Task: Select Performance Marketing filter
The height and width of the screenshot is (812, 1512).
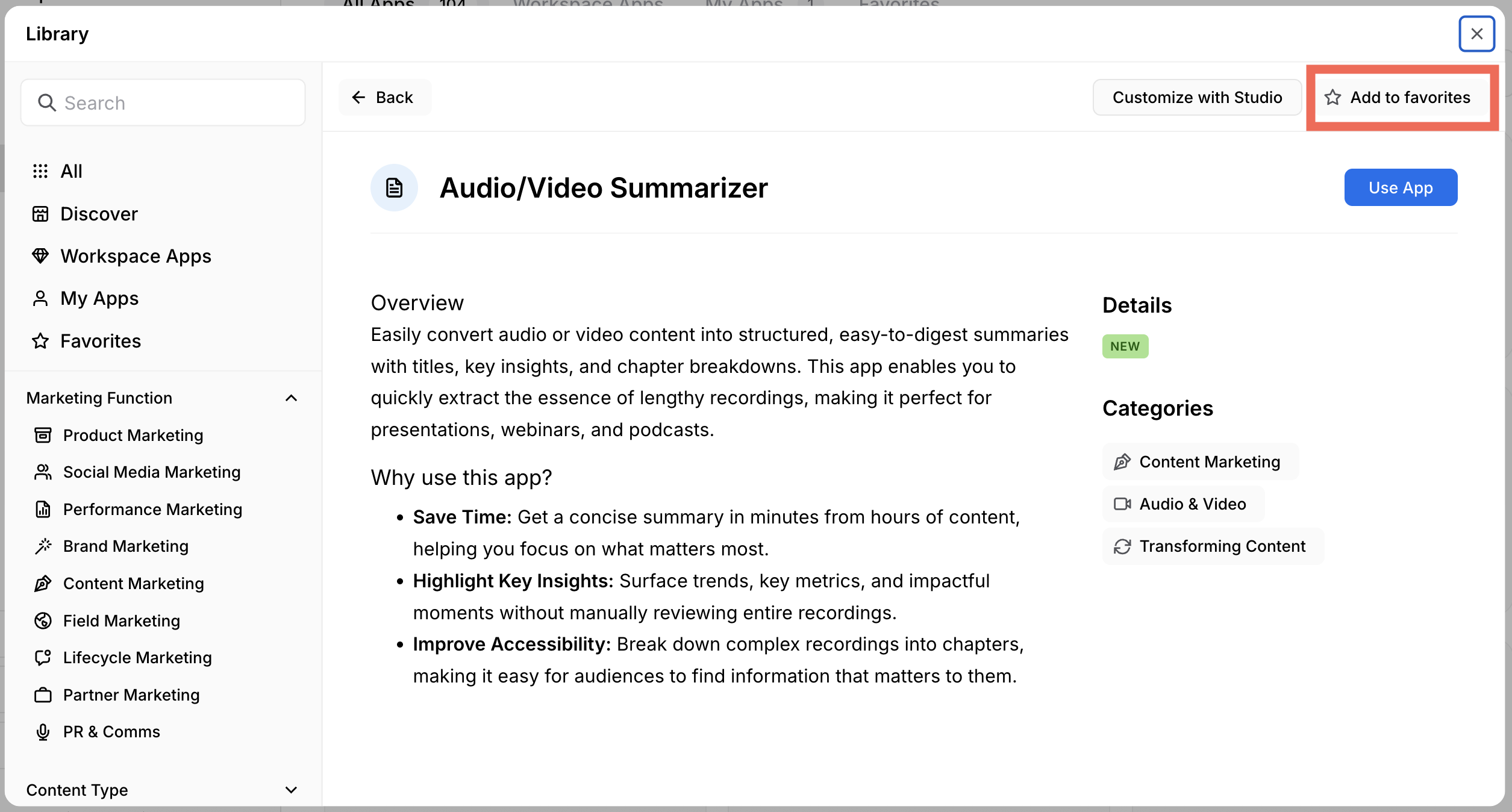Action: pos(152,510)
